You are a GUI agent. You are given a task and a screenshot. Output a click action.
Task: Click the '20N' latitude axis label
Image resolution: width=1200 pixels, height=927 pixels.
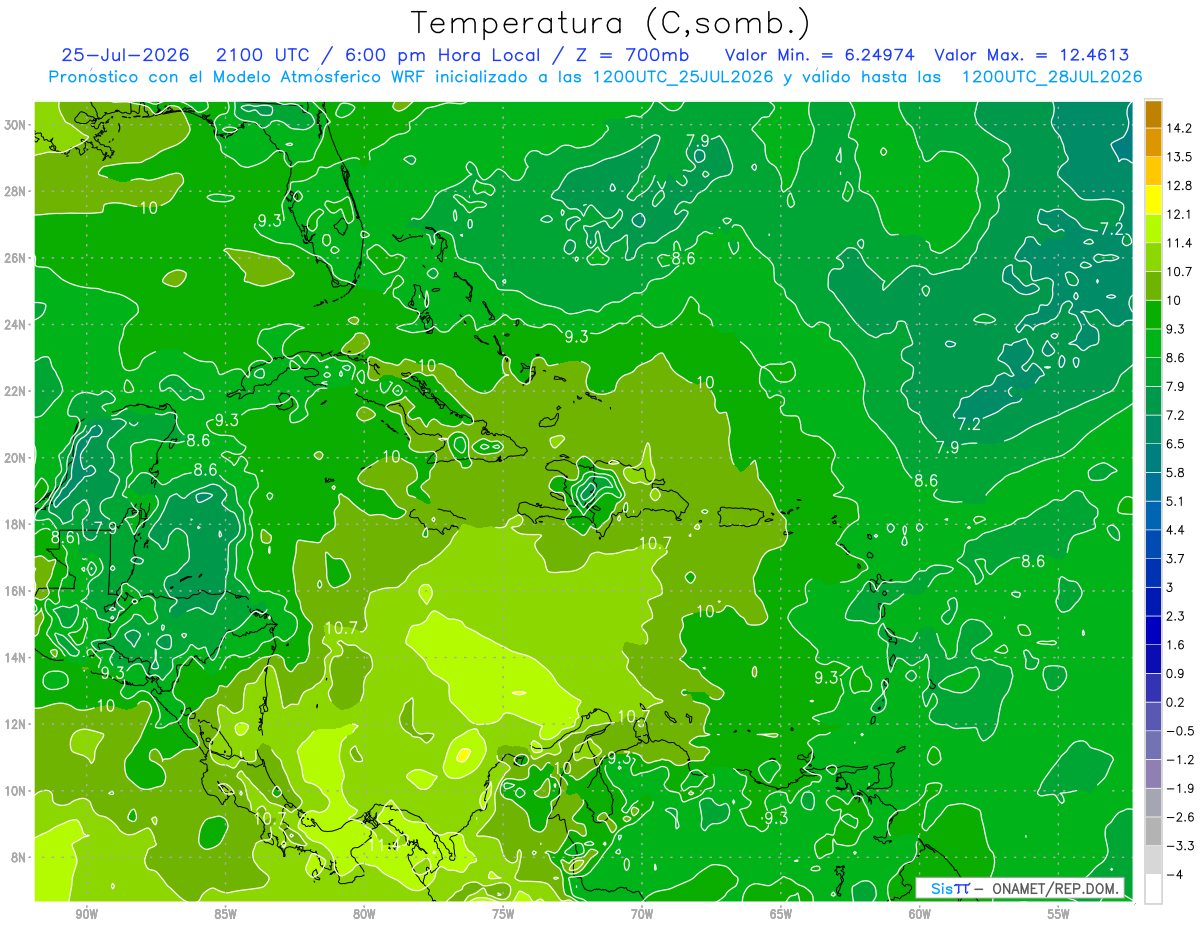pyautogui.click(x=14, y=458)
